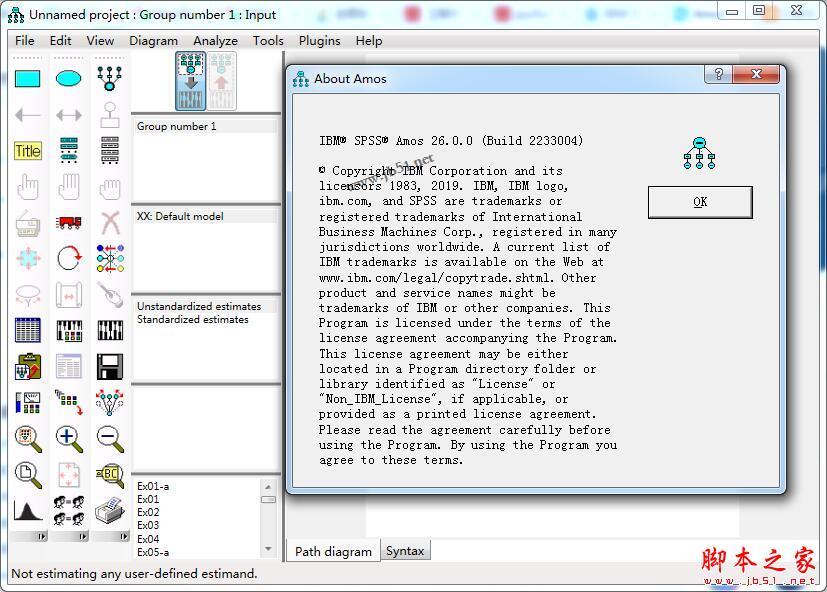The height and width of the screenshot is (592, 827).
Task: Open the list variables in model tool
Action: point(69,150)
